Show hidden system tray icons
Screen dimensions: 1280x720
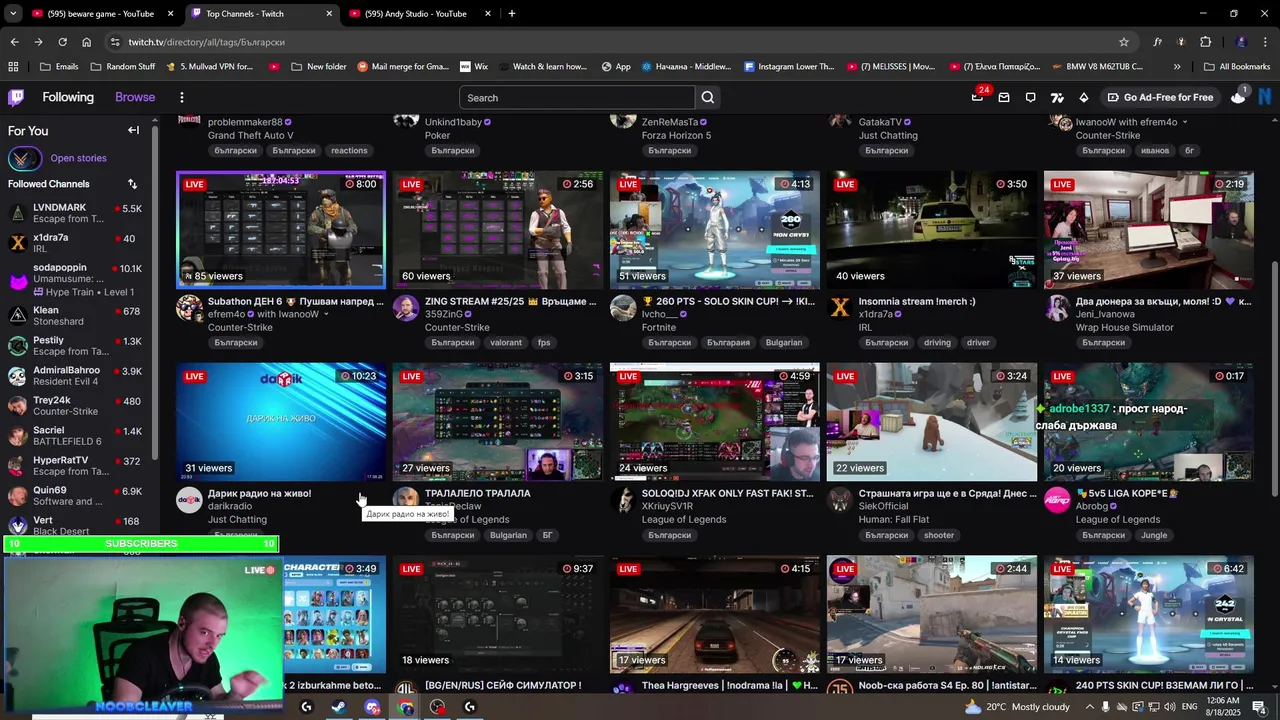tap(1088, 707)
